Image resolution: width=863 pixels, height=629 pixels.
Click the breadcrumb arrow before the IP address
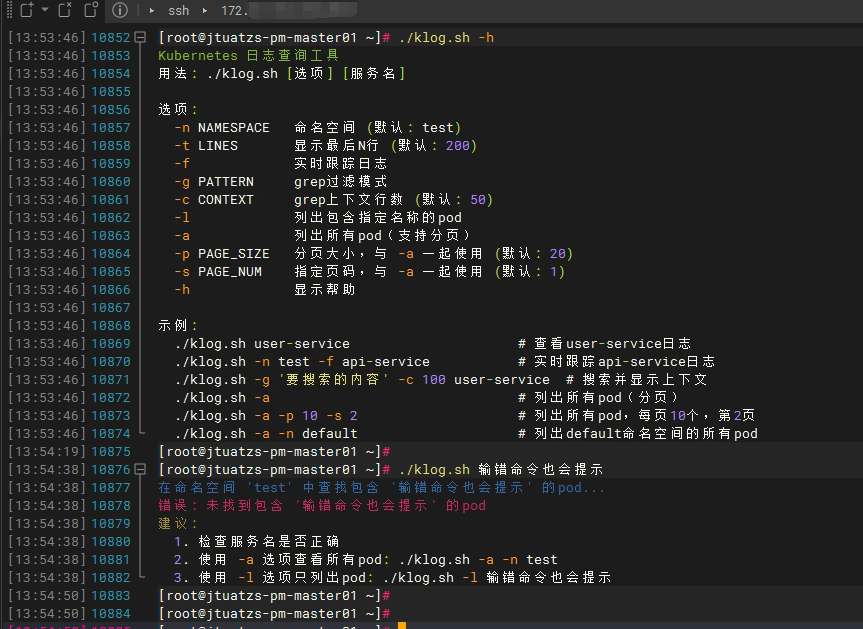[x=206, y=11]
